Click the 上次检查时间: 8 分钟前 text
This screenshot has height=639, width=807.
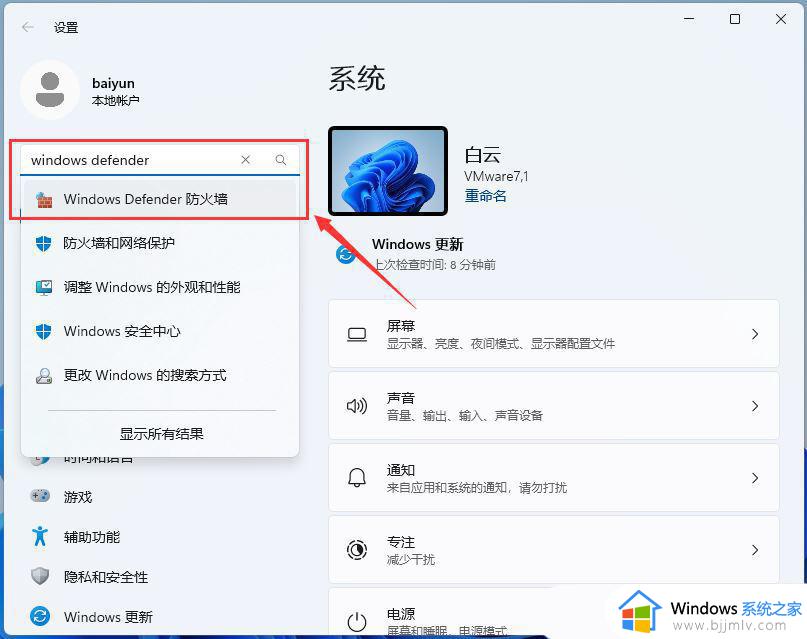tap(434, 264)
